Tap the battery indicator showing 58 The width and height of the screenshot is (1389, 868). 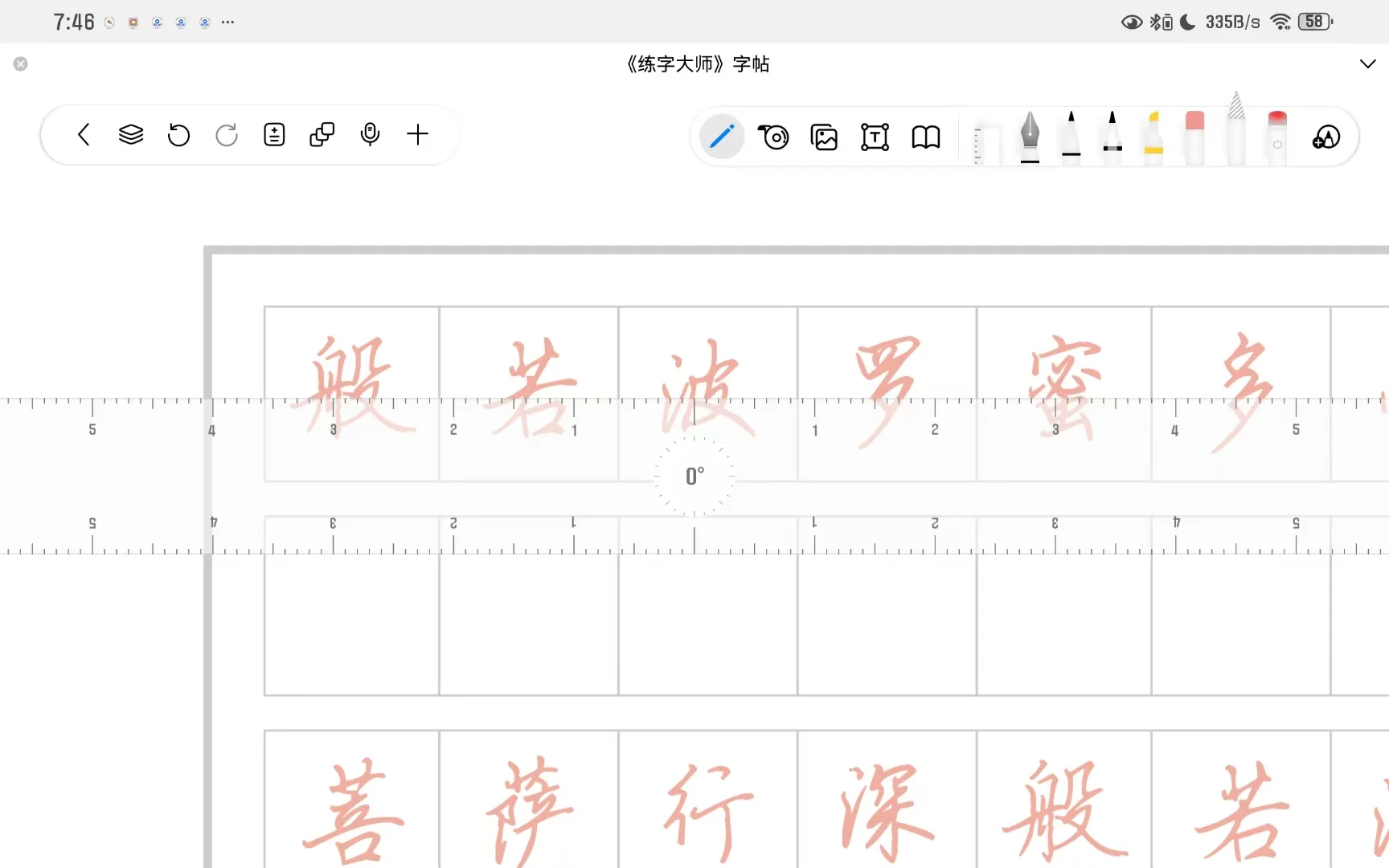pos(1315,22)
